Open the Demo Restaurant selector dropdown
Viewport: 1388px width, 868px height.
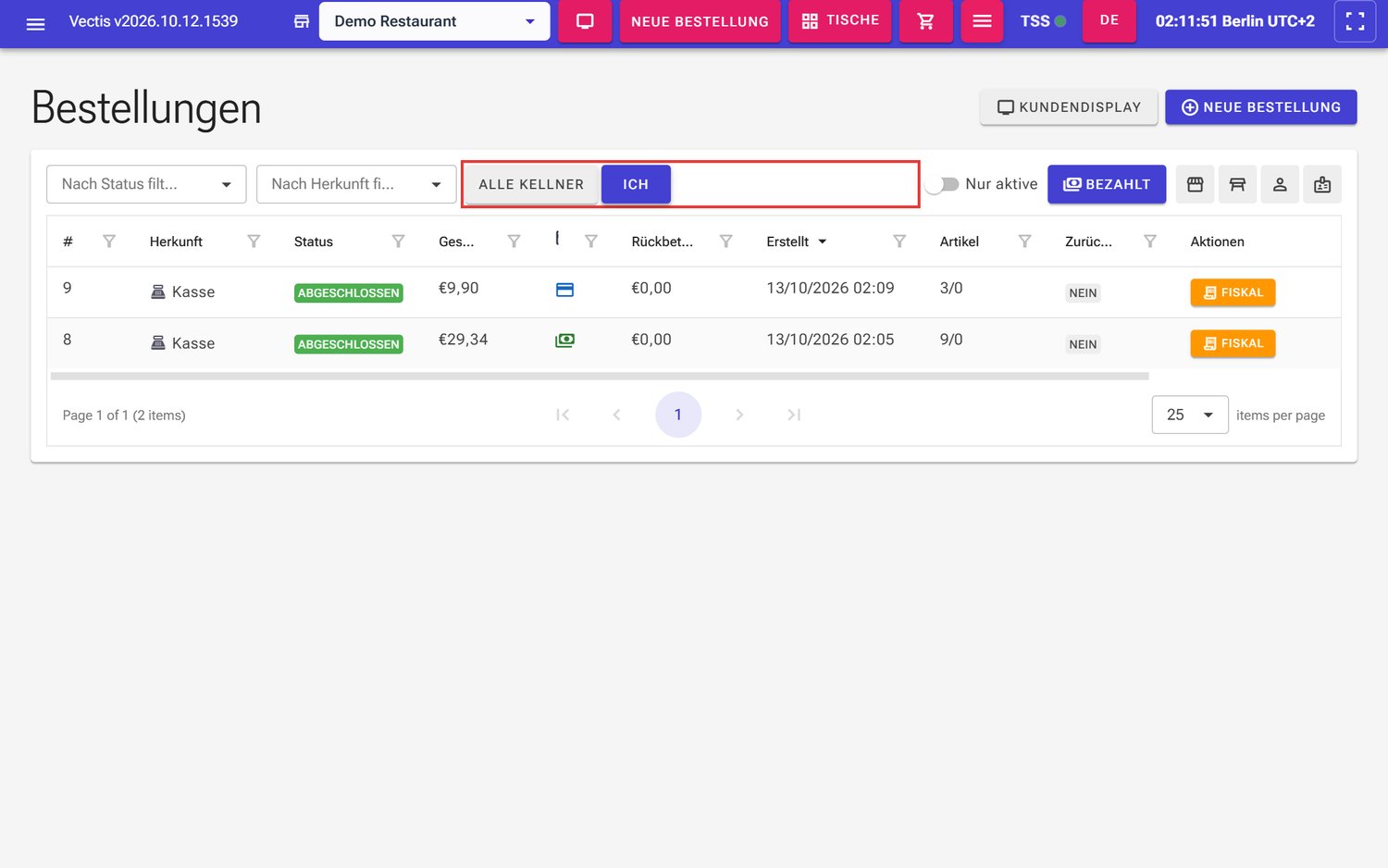tap(434, 21)
